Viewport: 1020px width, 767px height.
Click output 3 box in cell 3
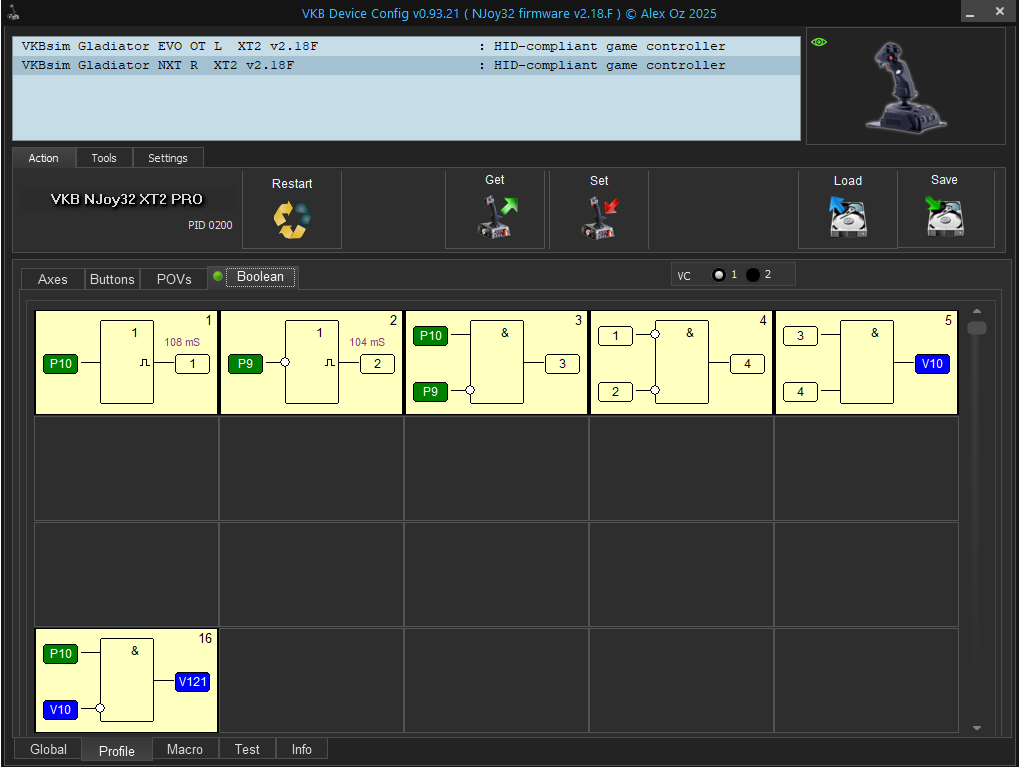coord(563,364)
